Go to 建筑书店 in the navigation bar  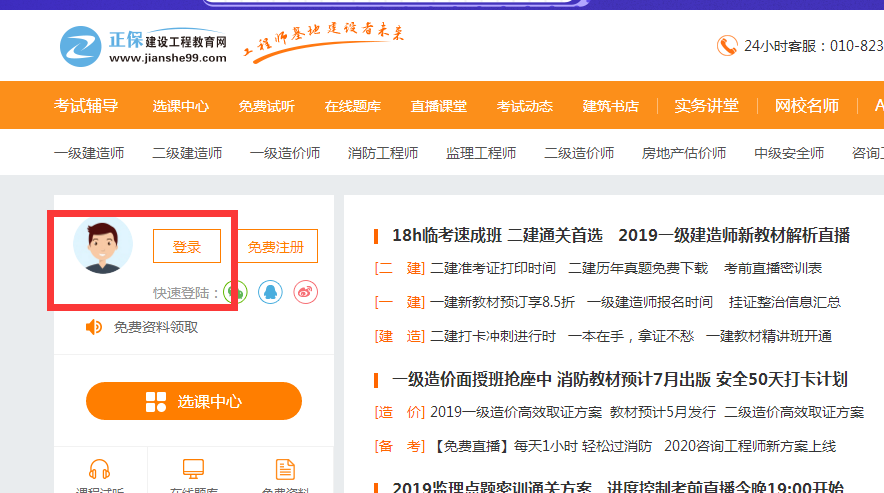pyautogui.click(x=610, y=106)
